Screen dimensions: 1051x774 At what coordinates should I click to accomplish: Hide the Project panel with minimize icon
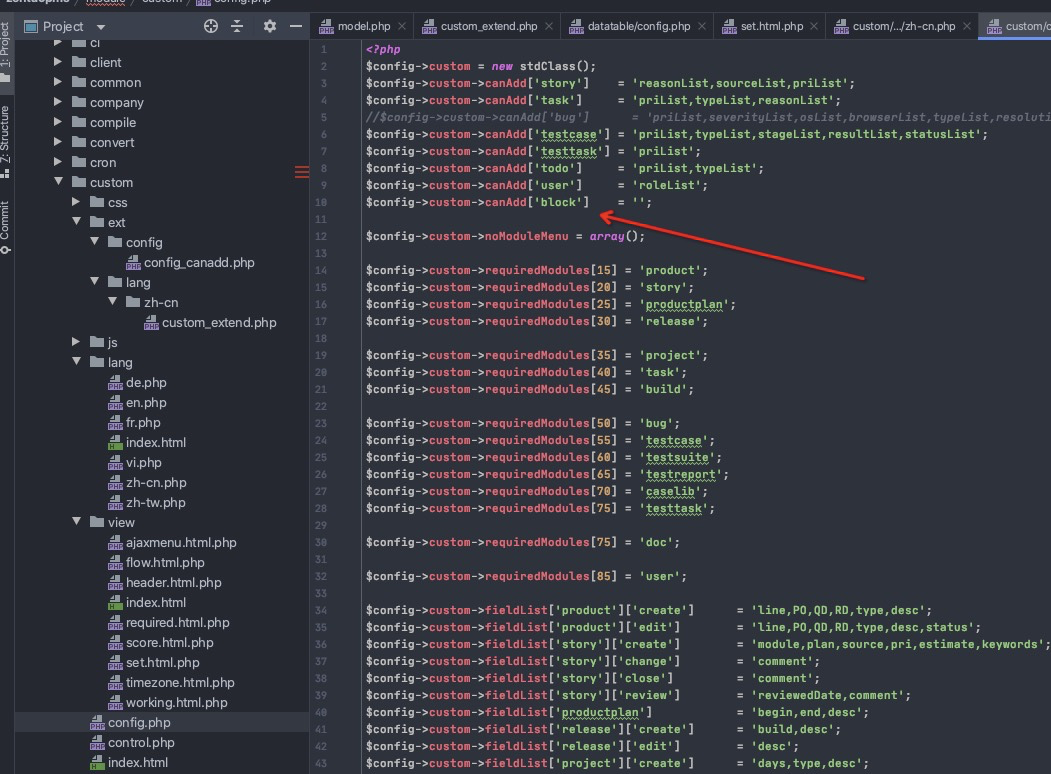coord(296,27)
